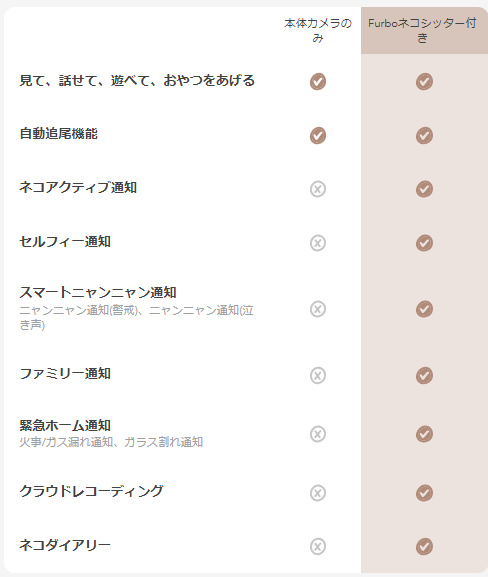
Task: Click the camera-only check for おやつをあげる row
Action: (x=318, y=81)
